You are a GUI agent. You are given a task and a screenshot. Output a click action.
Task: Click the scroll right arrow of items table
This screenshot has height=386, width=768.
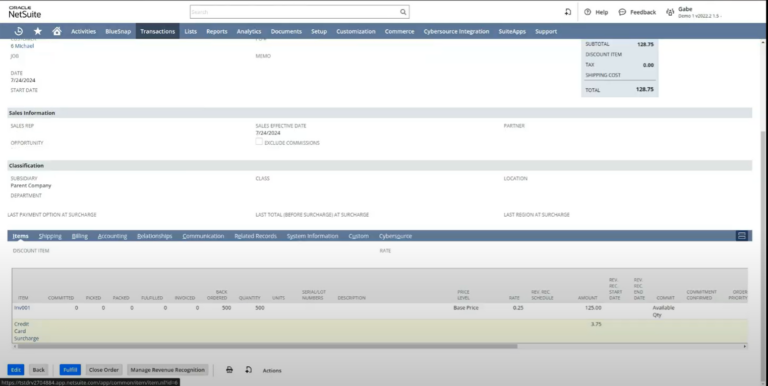[744, 346]
